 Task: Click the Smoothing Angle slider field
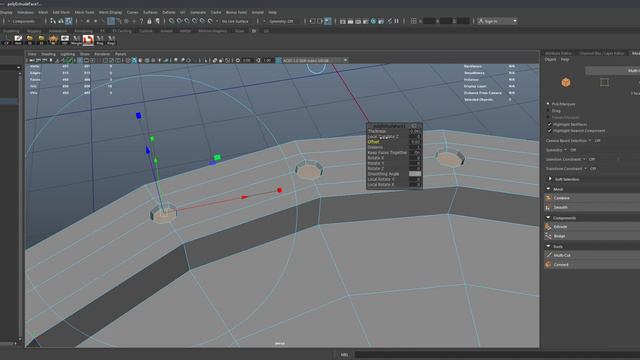[415, 173]
